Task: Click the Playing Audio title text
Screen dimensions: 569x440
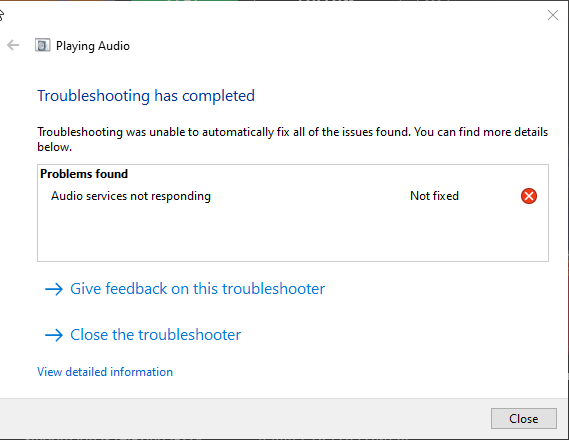Action: point(93,46)
